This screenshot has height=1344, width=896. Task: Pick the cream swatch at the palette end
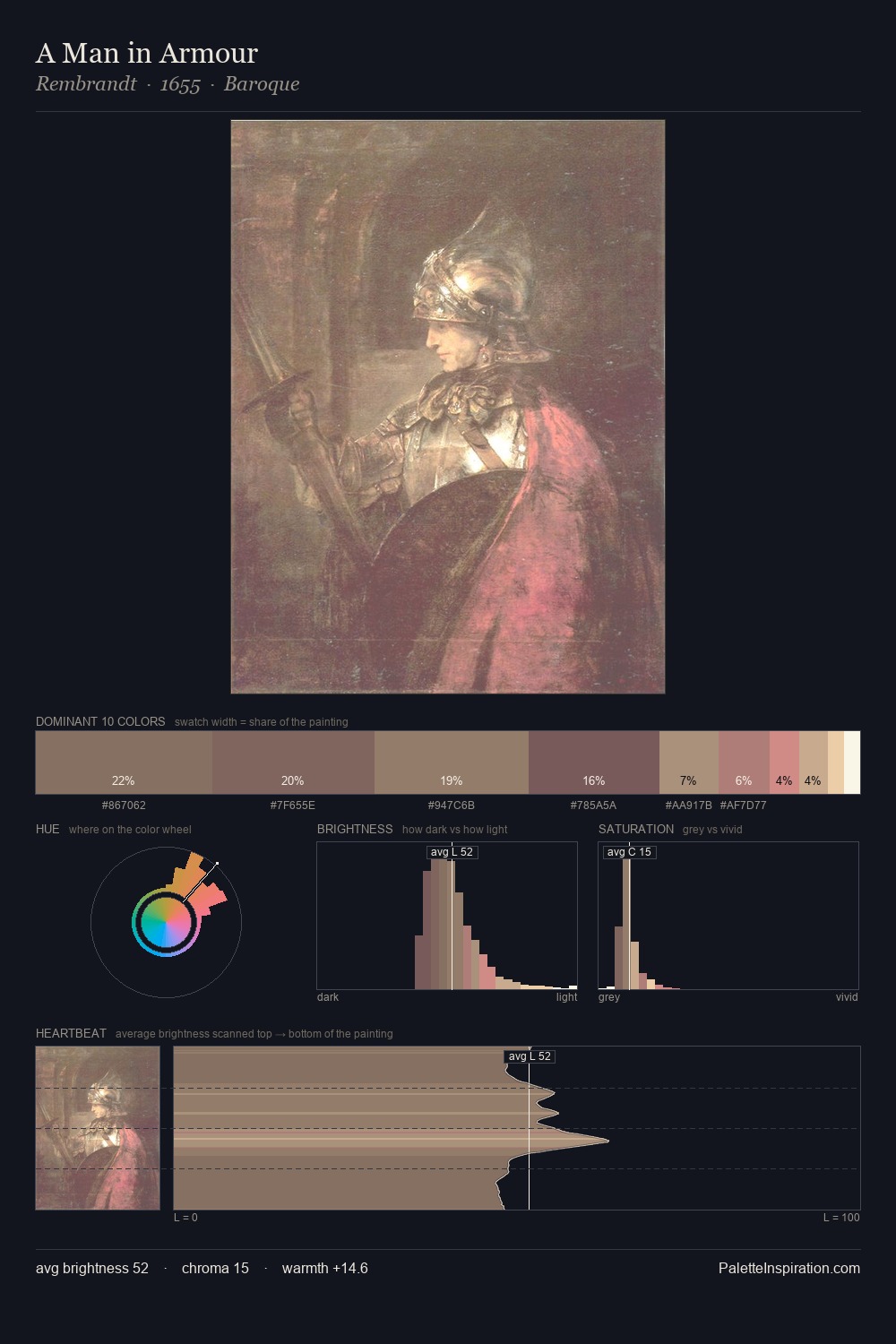(x=852, y=762)
